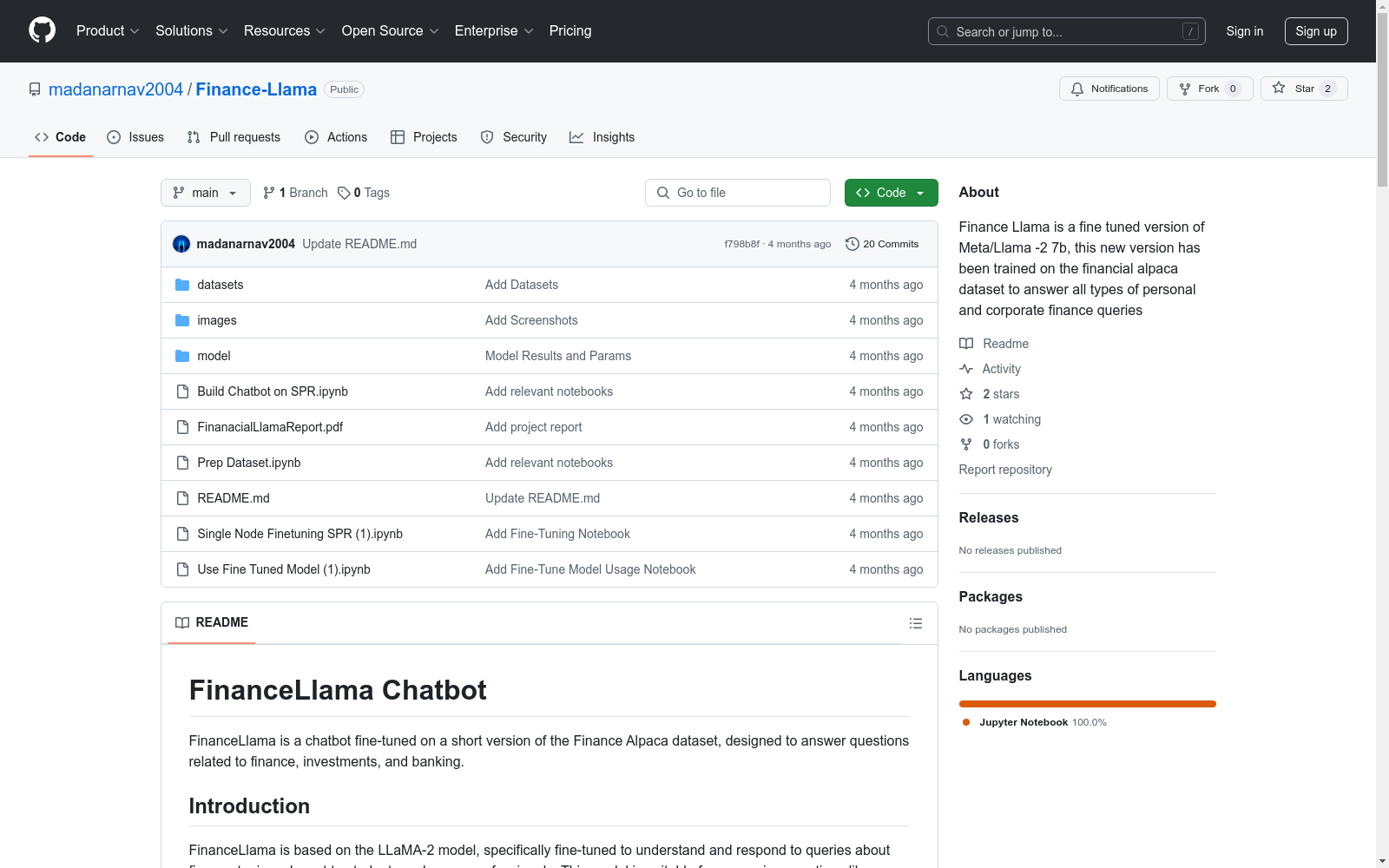Click the Jupyter Notebook language bar

(x=1088, y=704)
